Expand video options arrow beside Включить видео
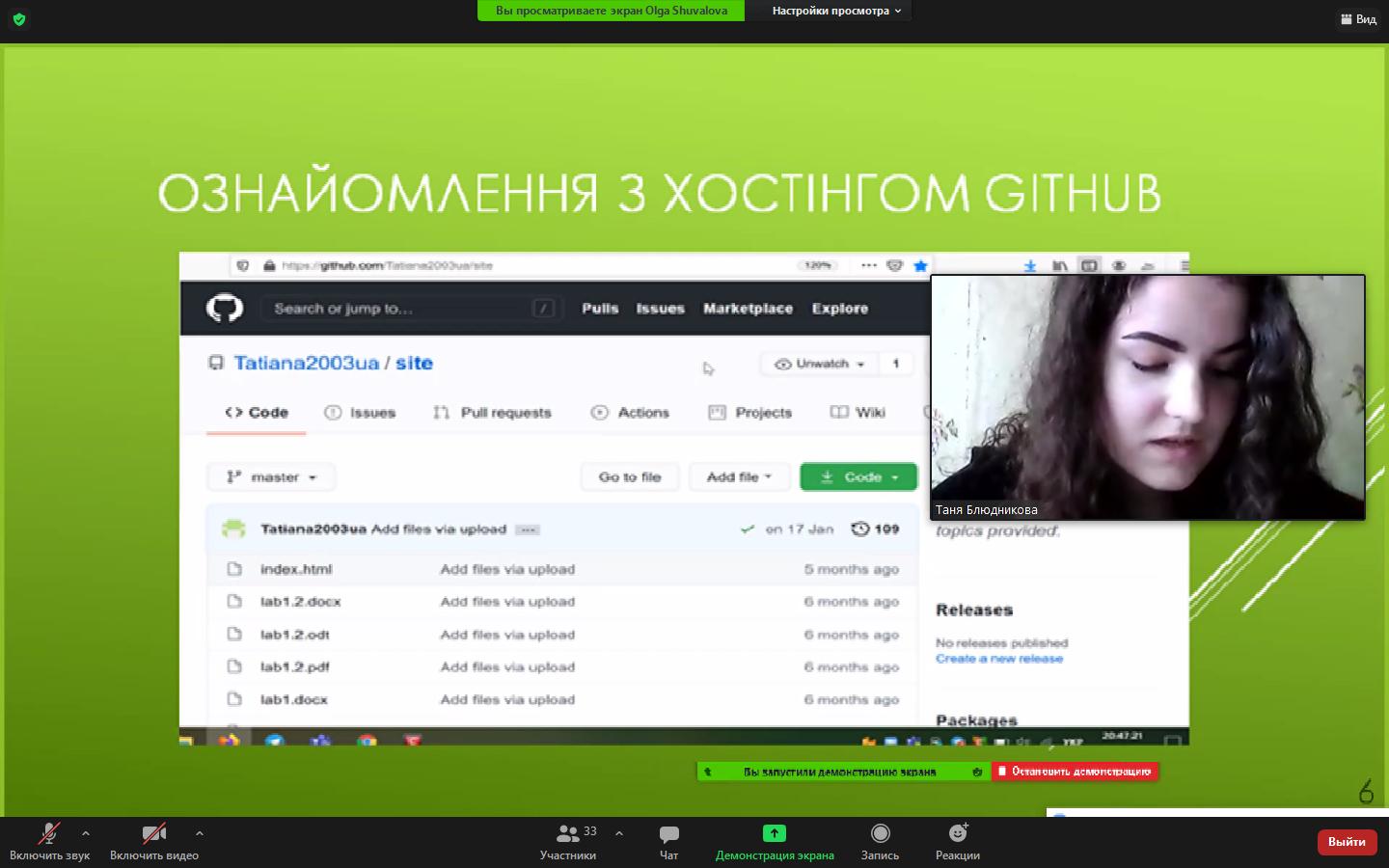The width and height of the screenshot is (1389, 868). tap(199, 833)
